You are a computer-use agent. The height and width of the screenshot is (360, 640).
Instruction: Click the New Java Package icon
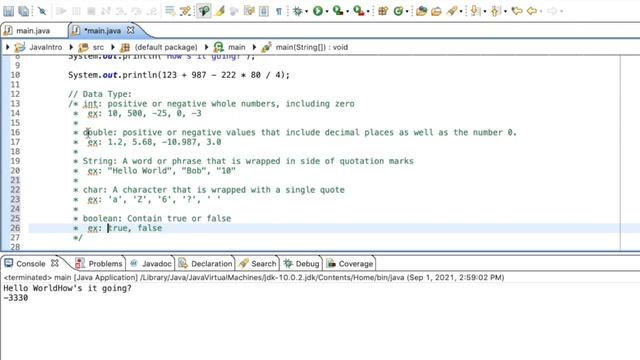tap(383, 11)
